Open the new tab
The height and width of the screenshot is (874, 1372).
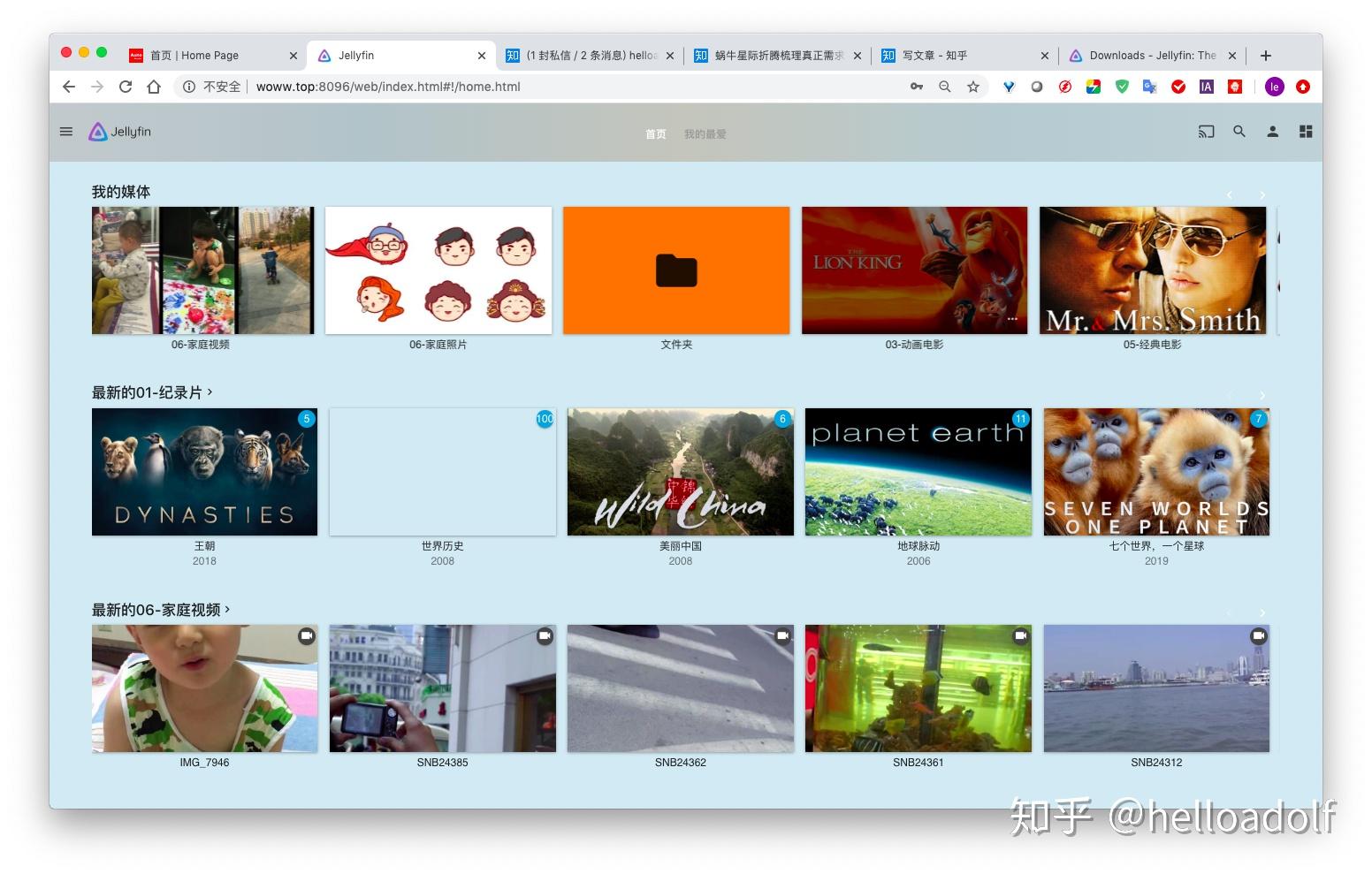pos(1266,56)
